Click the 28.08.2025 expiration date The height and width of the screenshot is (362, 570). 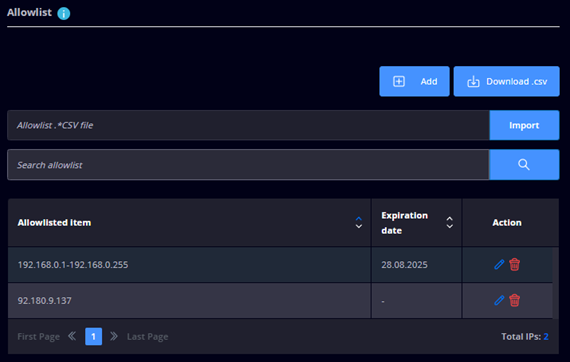(x=404, y=265)
